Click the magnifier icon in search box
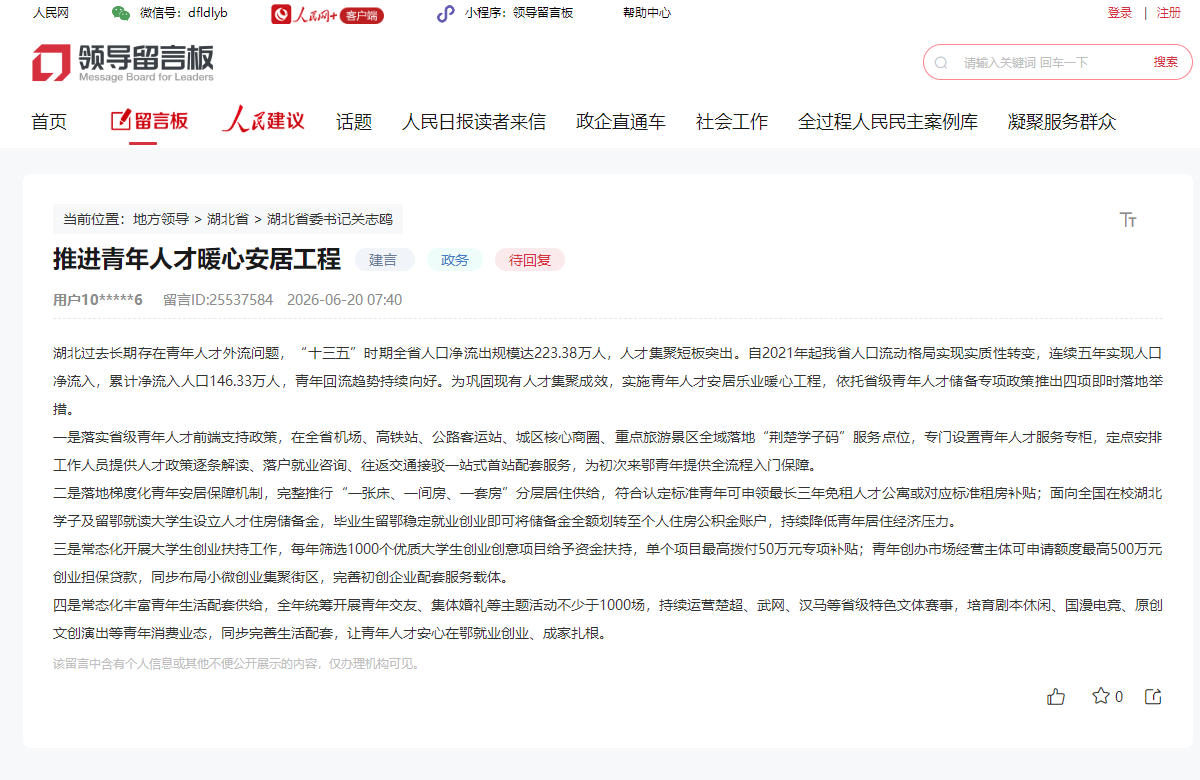This screenshot has height=780, width=1200. (941, 63)
